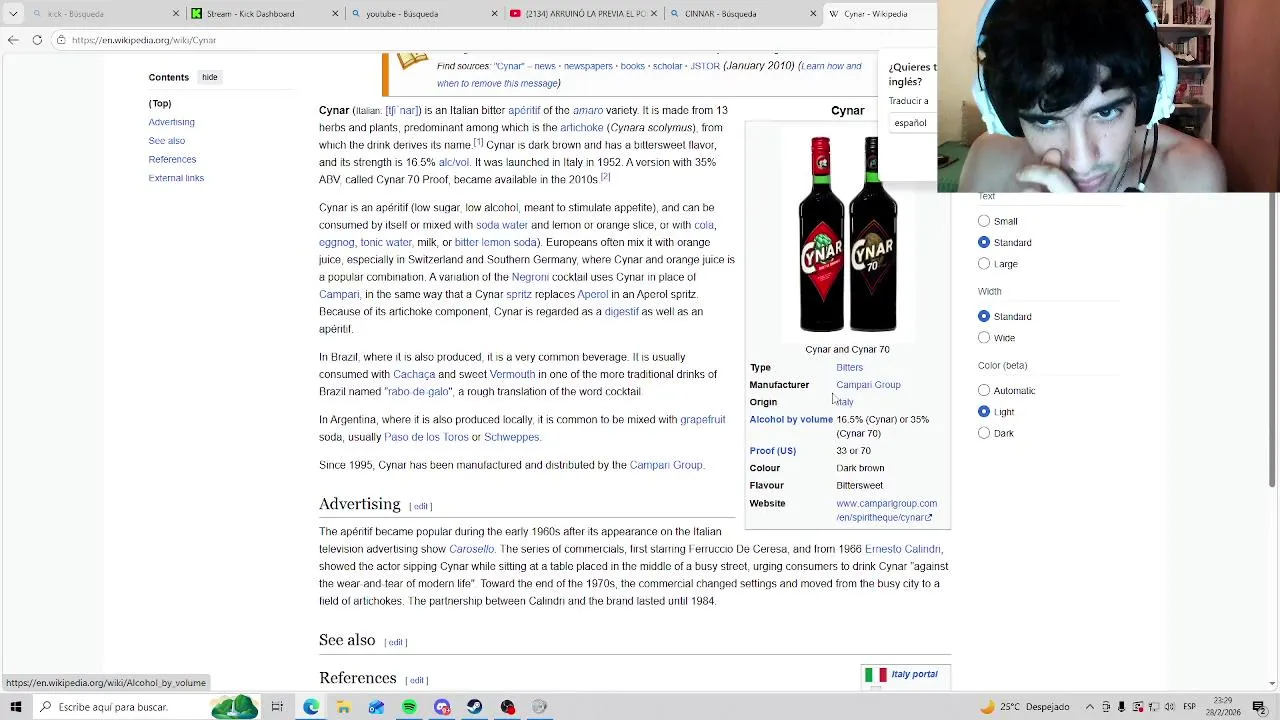Open File Explorer from the taskbar
1280x720 pixels.
tap(343, 707)
